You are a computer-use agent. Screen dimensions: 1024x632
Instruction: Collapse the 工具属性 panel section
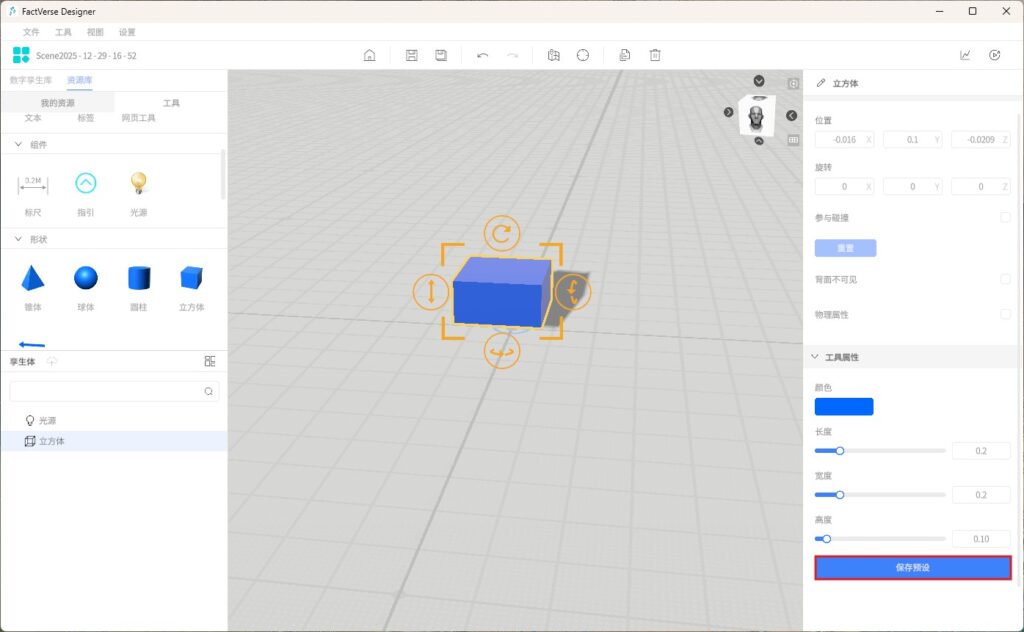click(815, 357)
